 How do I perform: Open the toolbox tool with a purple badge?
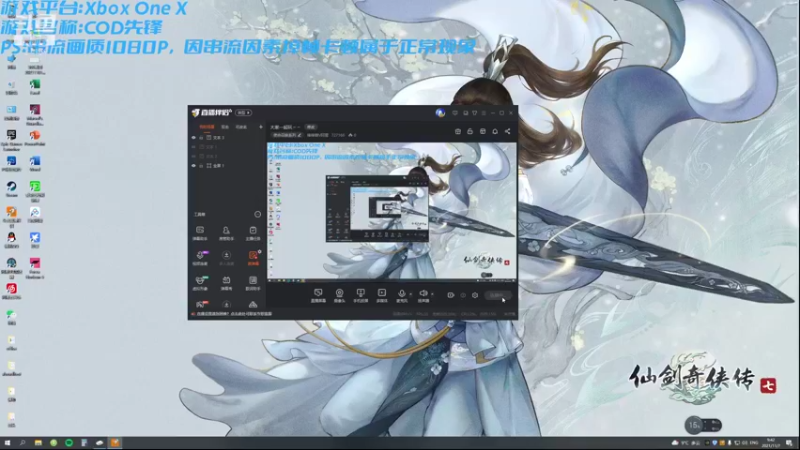[200, 258]
